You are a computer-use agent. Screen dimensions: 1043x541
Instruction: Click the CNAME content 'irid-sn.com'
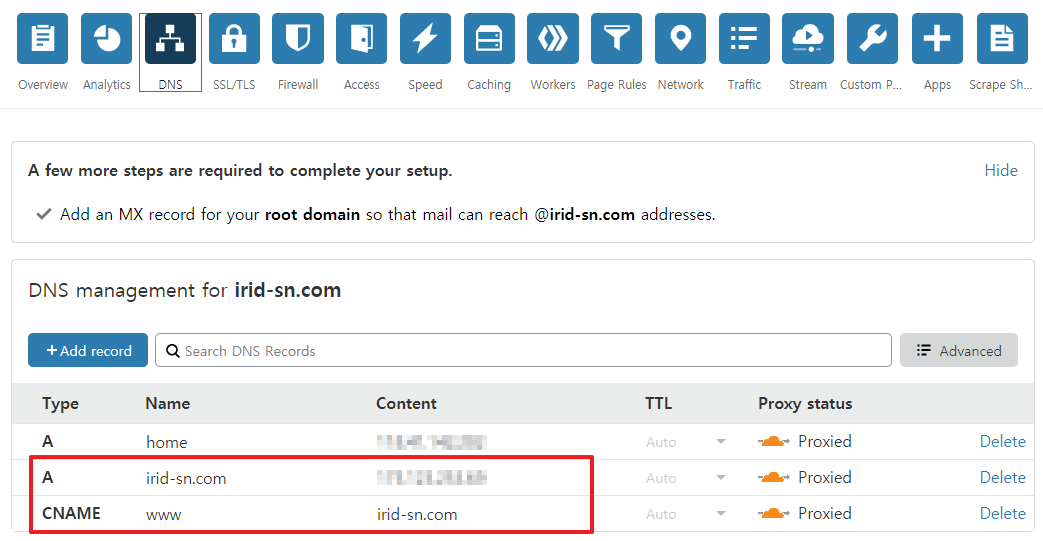(417, 514)
